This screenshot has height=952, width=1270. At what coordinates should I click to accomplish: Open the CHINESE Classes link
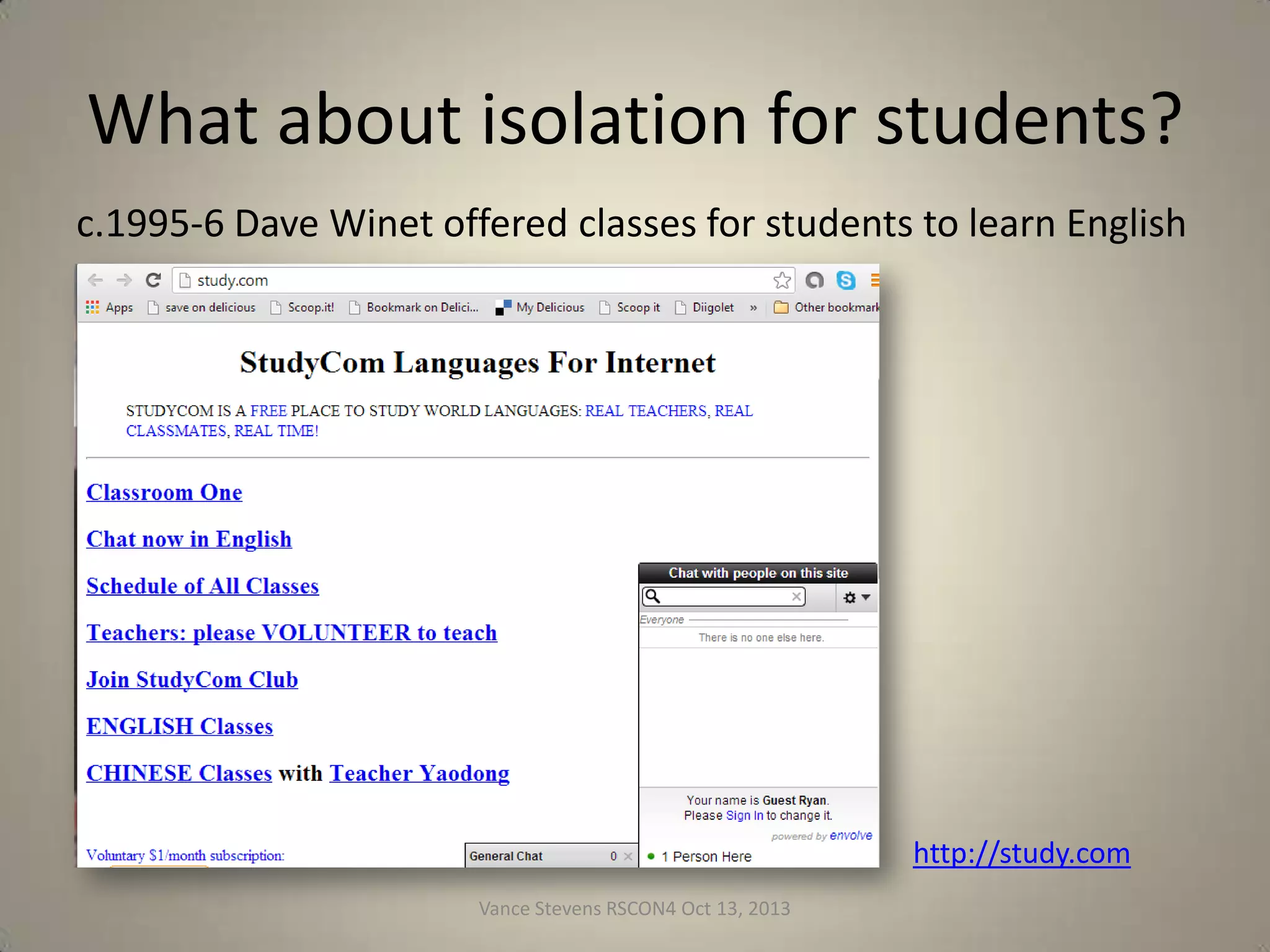179,773
